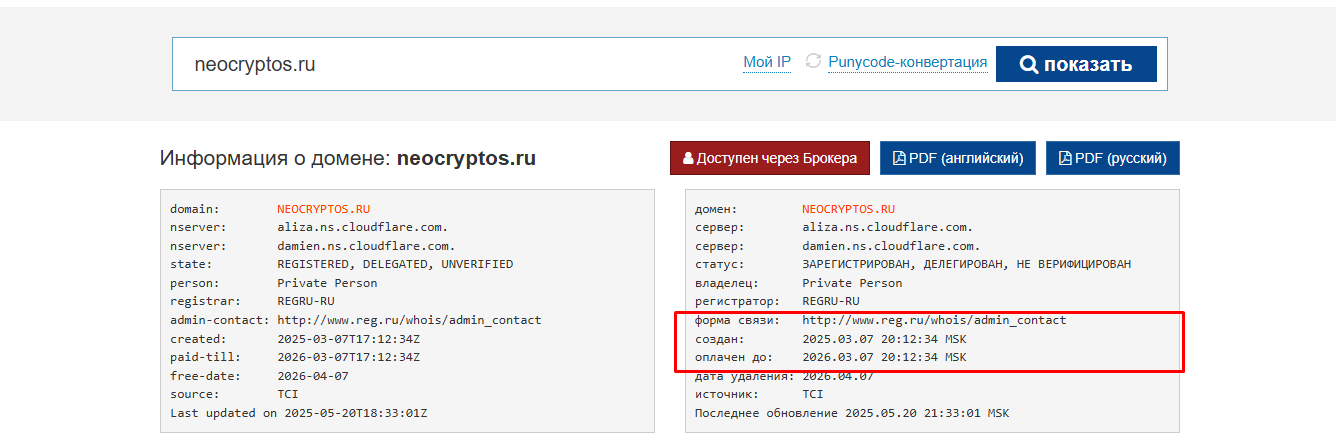Screen dimensions: 1336x442
Task: Download the whois via the PDF (английский) label
Action: pyautogui.click(x=966, y=158)
